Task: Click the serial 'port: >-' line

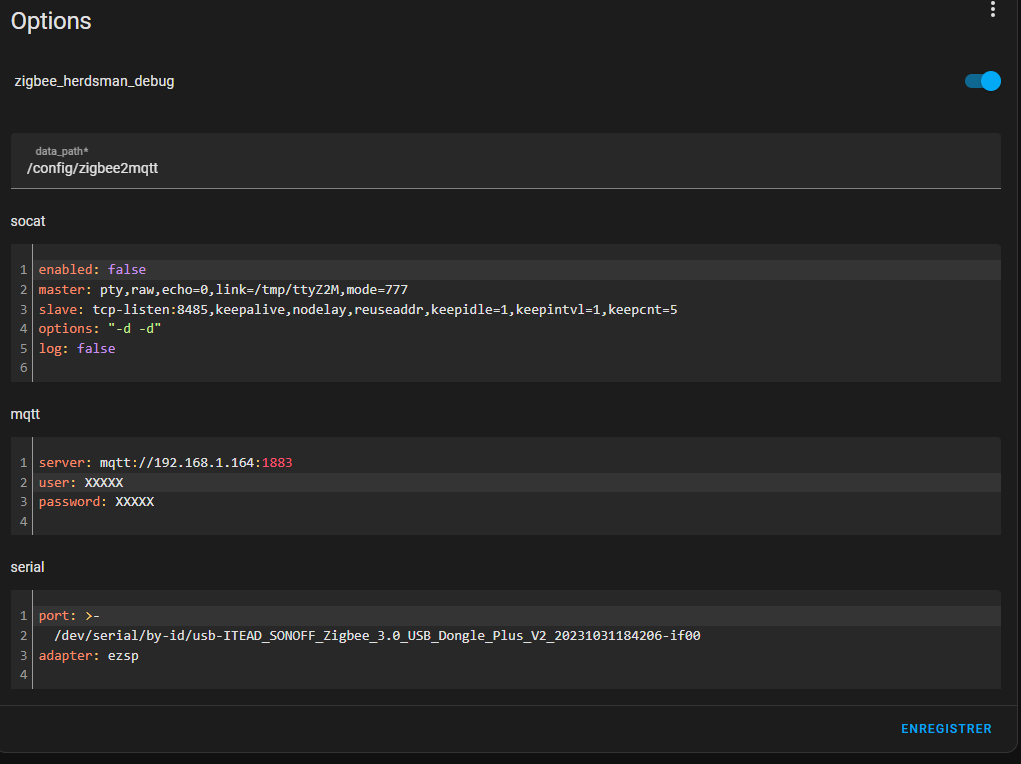Action: point(69,616)
